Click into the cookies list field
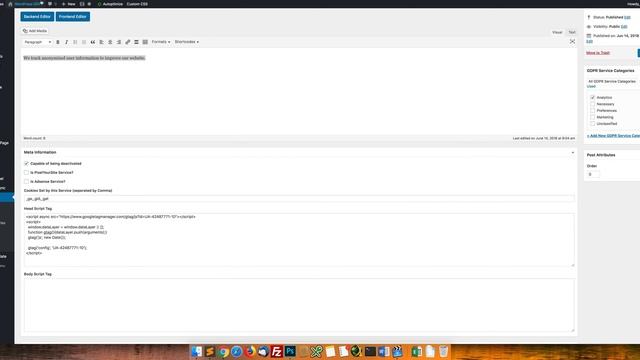640x360 pixels. [x=299, y=199]
